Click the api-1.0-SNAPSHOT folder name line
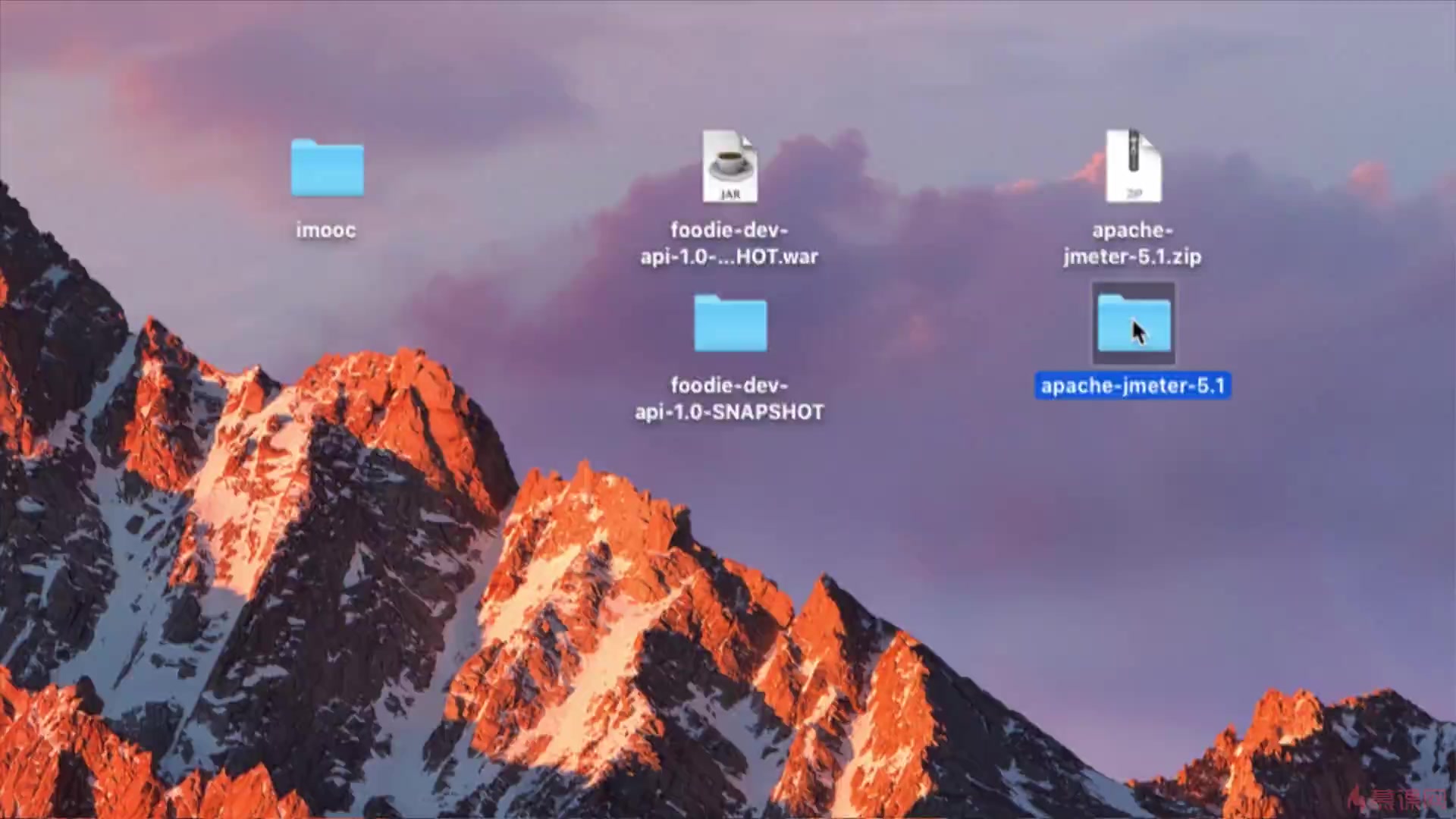This screenshot has width=1456, height=819. click(x=729, y=413)
